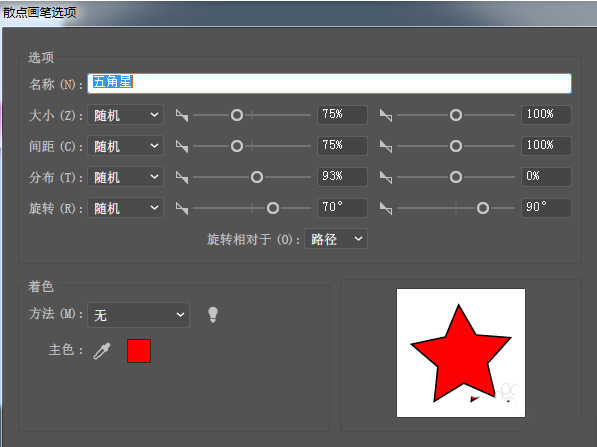597x447 pixels.
Task: Click the 旋转 minimum flip icon
Action: tap(182, 208)
